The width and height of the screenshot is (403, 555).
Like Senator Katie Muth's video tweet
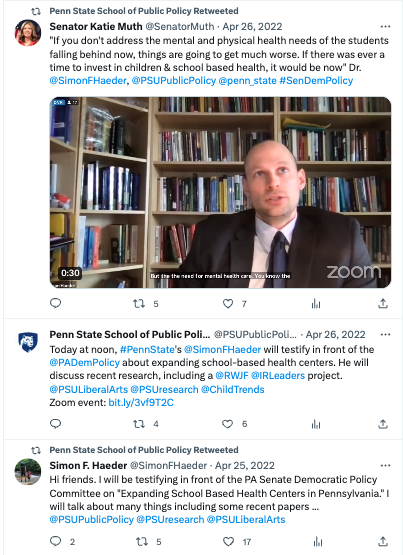point(228,303)
